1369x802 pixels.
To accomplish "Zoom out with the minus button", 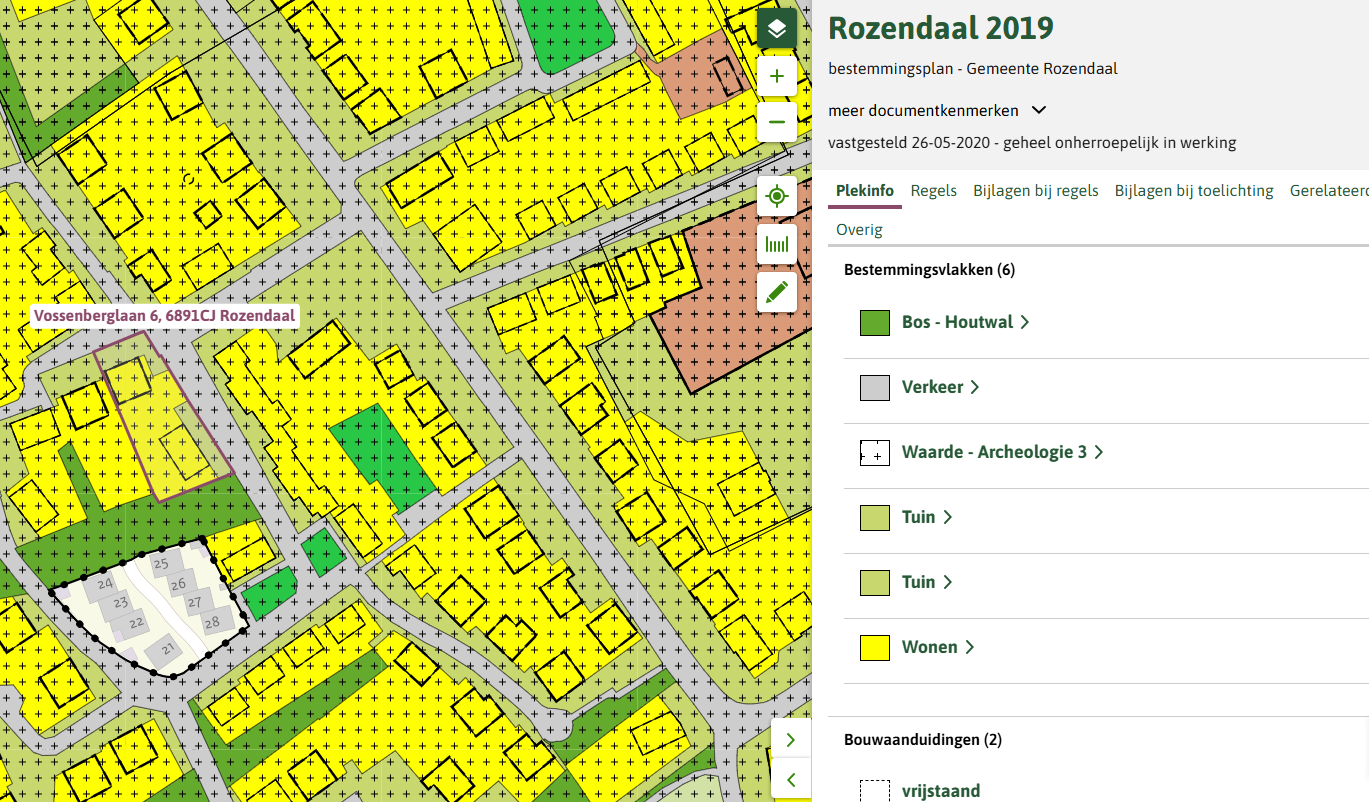I will 776,122.
